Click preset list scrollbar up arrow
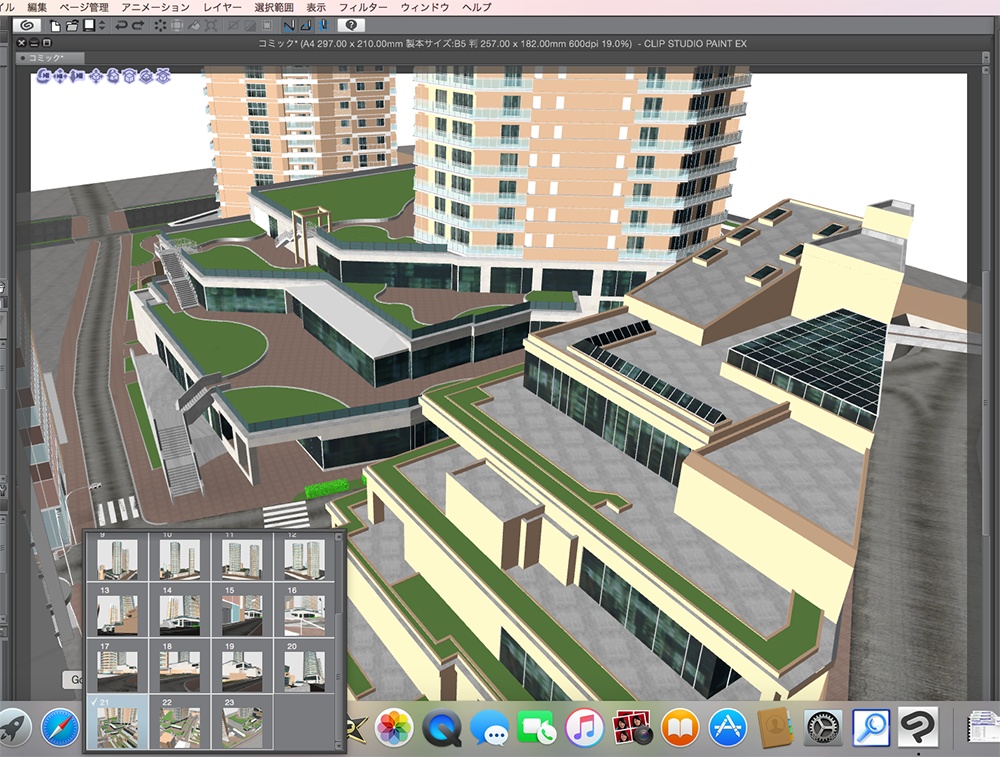This screenshot has height=757, width=1000. click(339, 537)
